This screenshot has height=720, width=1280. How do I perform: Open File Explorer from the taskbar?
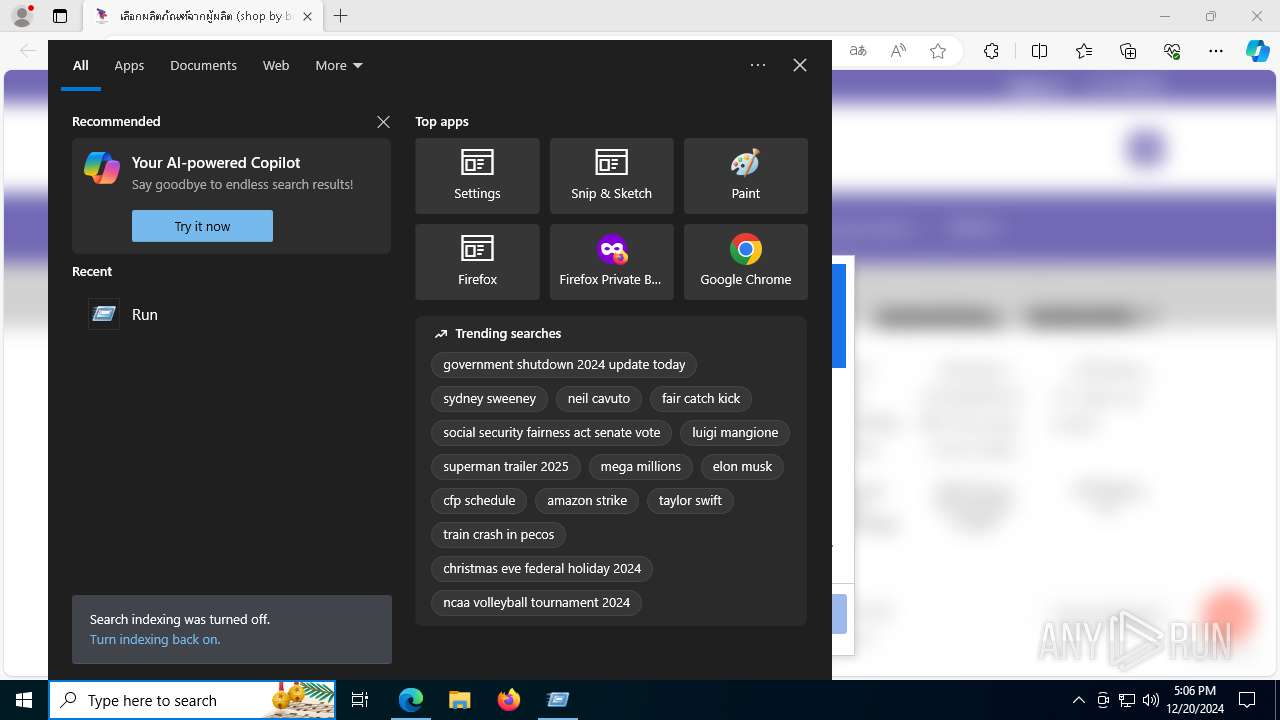click(459, 700)
